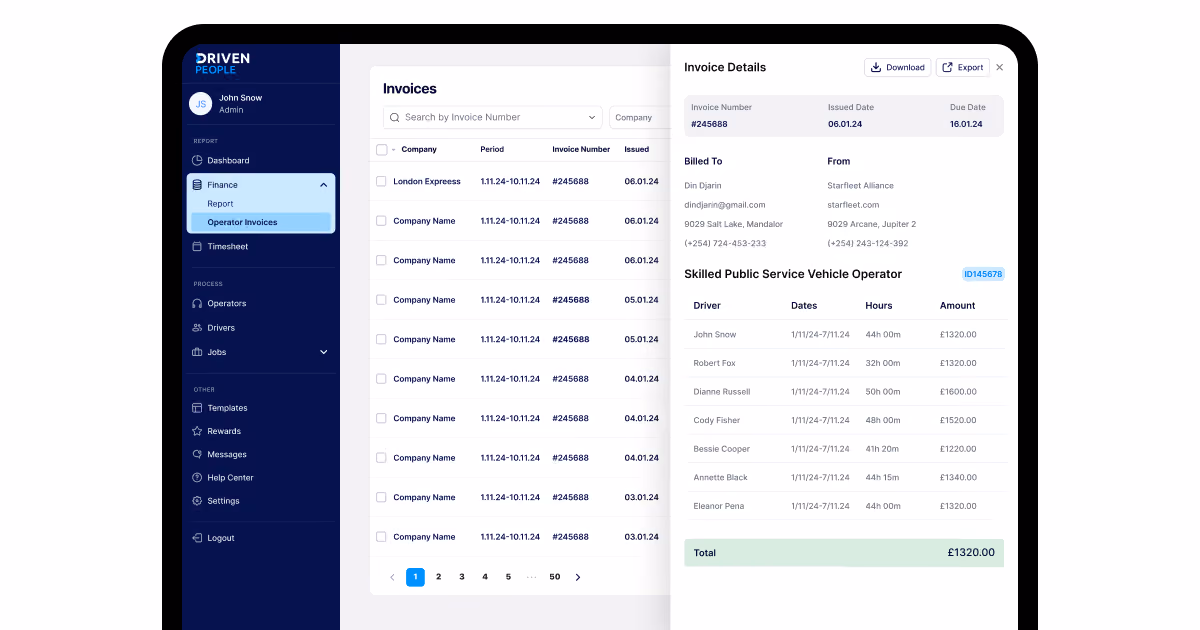1200x630 pixels.
Task: Open the Company filter dropdown
Action: coord(639,117)
